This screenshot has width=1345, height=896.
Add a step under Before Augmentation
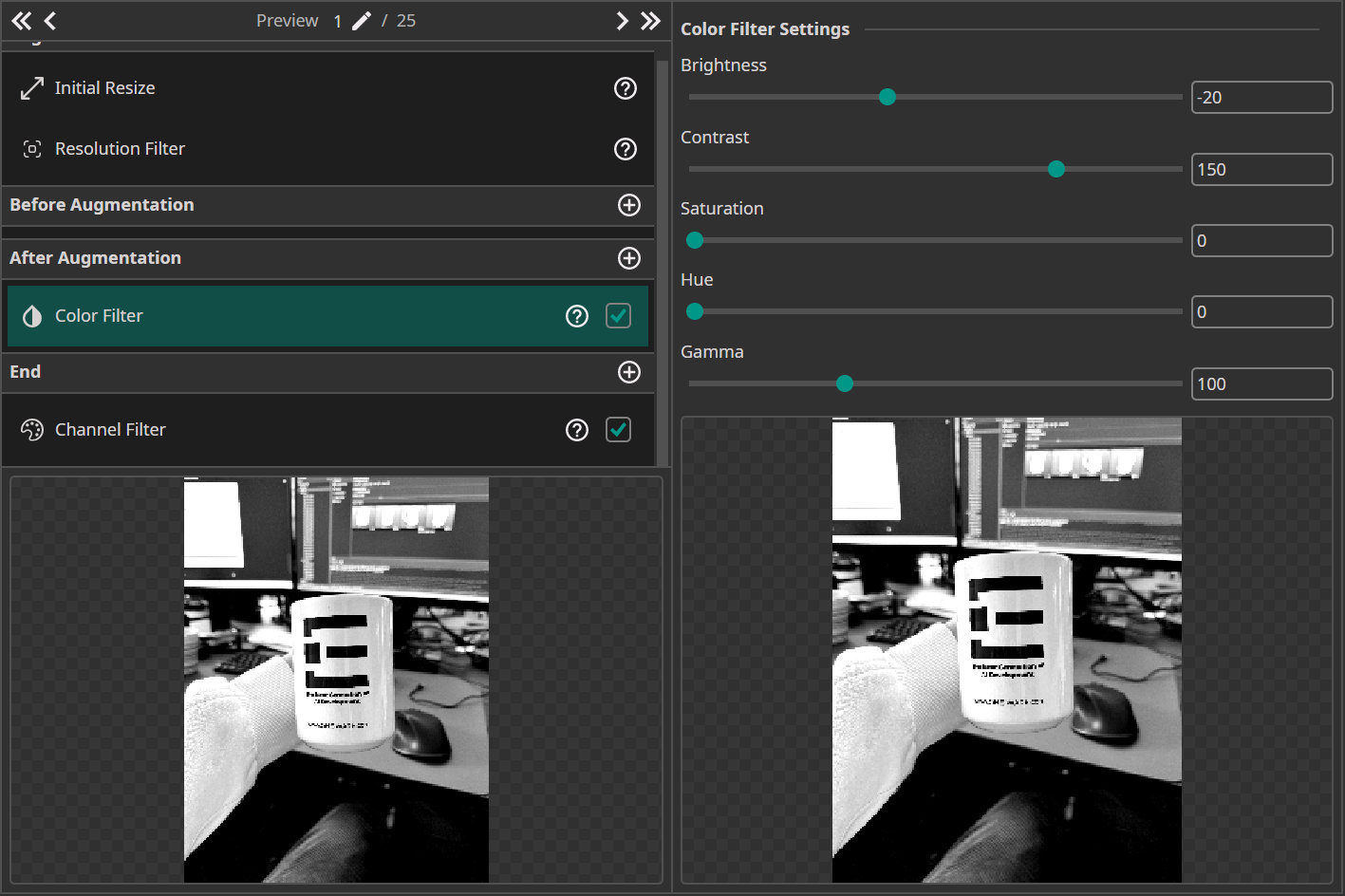(629, 205)
